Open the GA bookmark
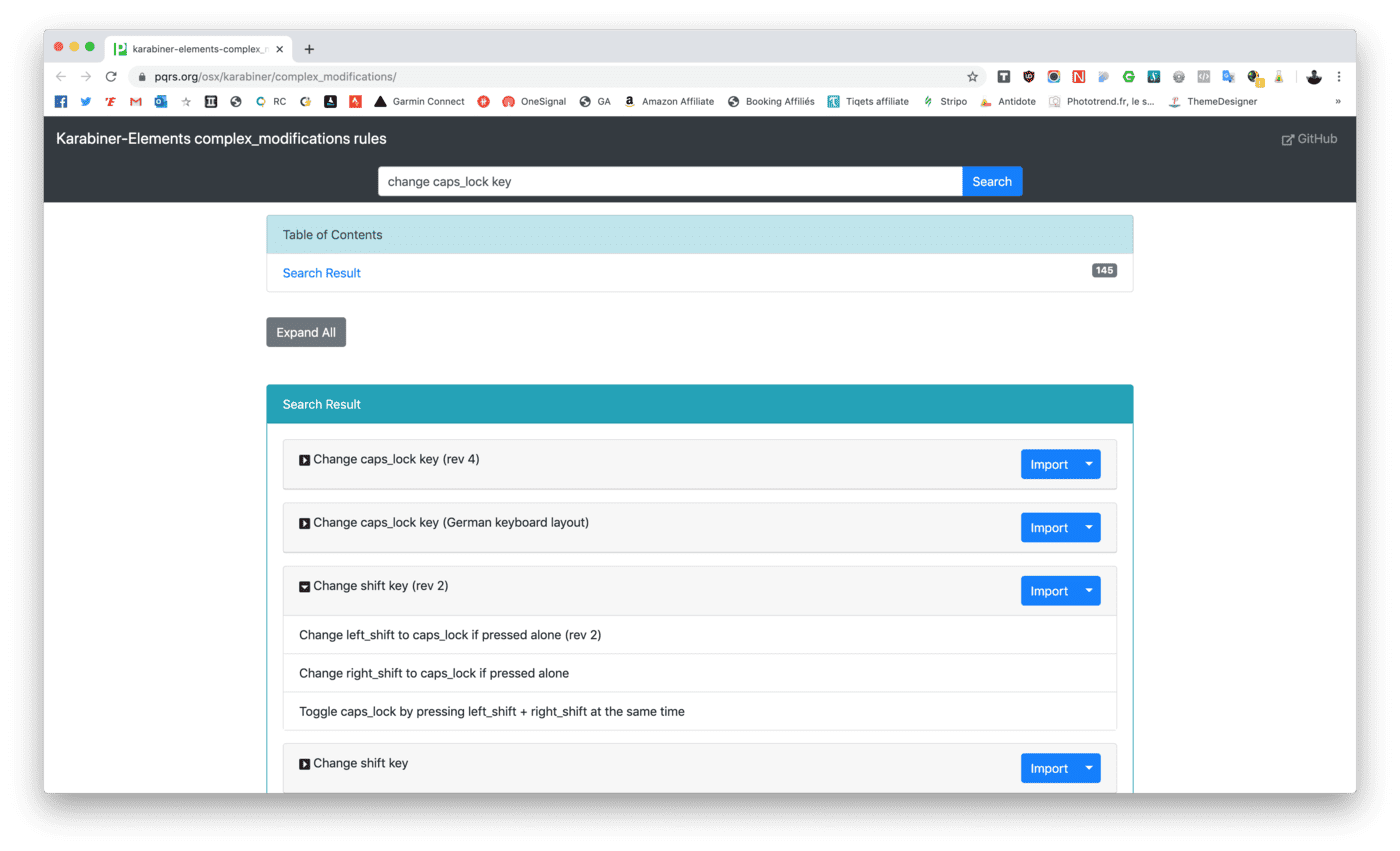 tap(595, 101)
